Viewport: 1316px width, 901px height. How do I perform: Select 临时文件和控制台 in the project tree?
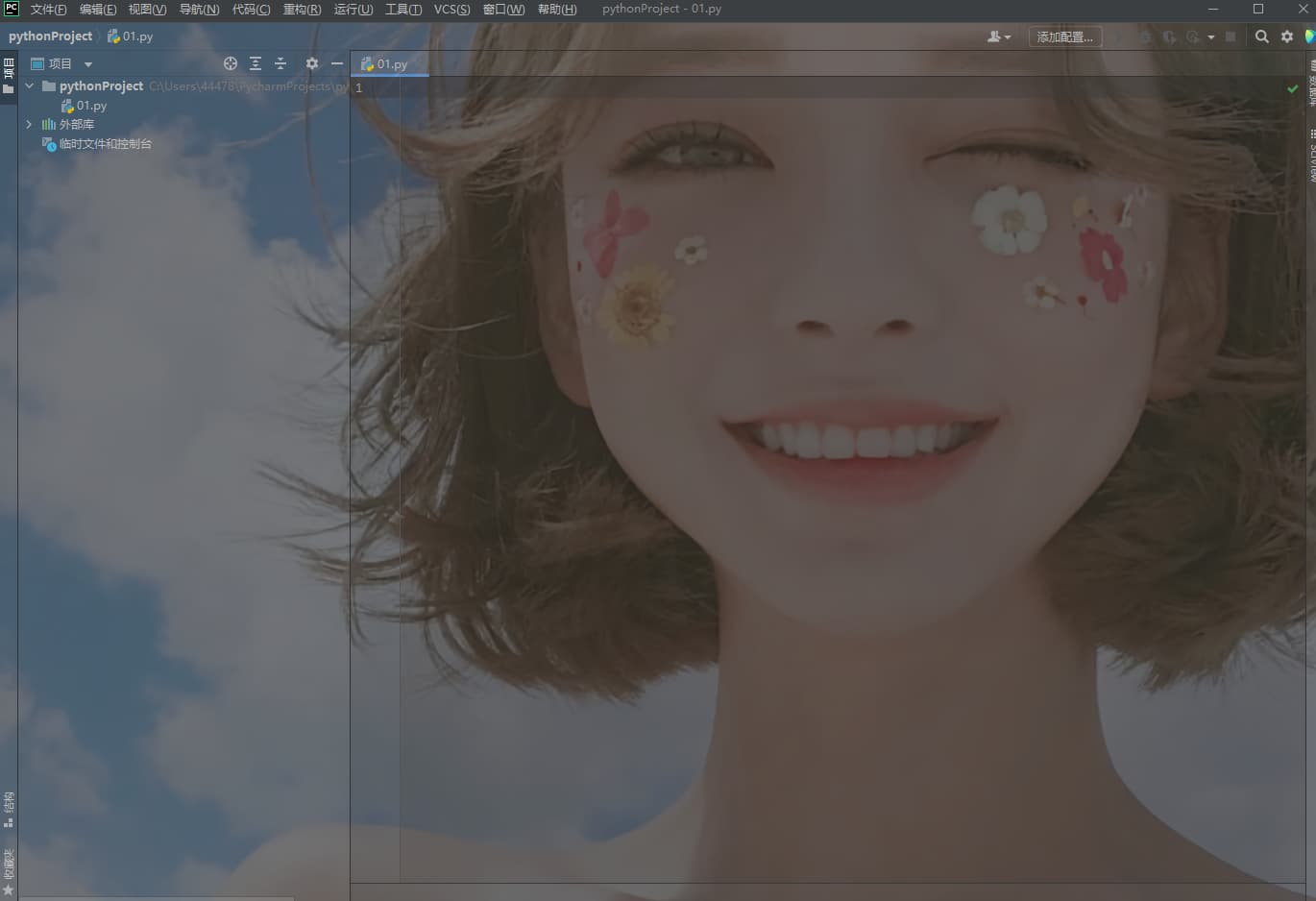pyautogui.click(x=105, y=144)
